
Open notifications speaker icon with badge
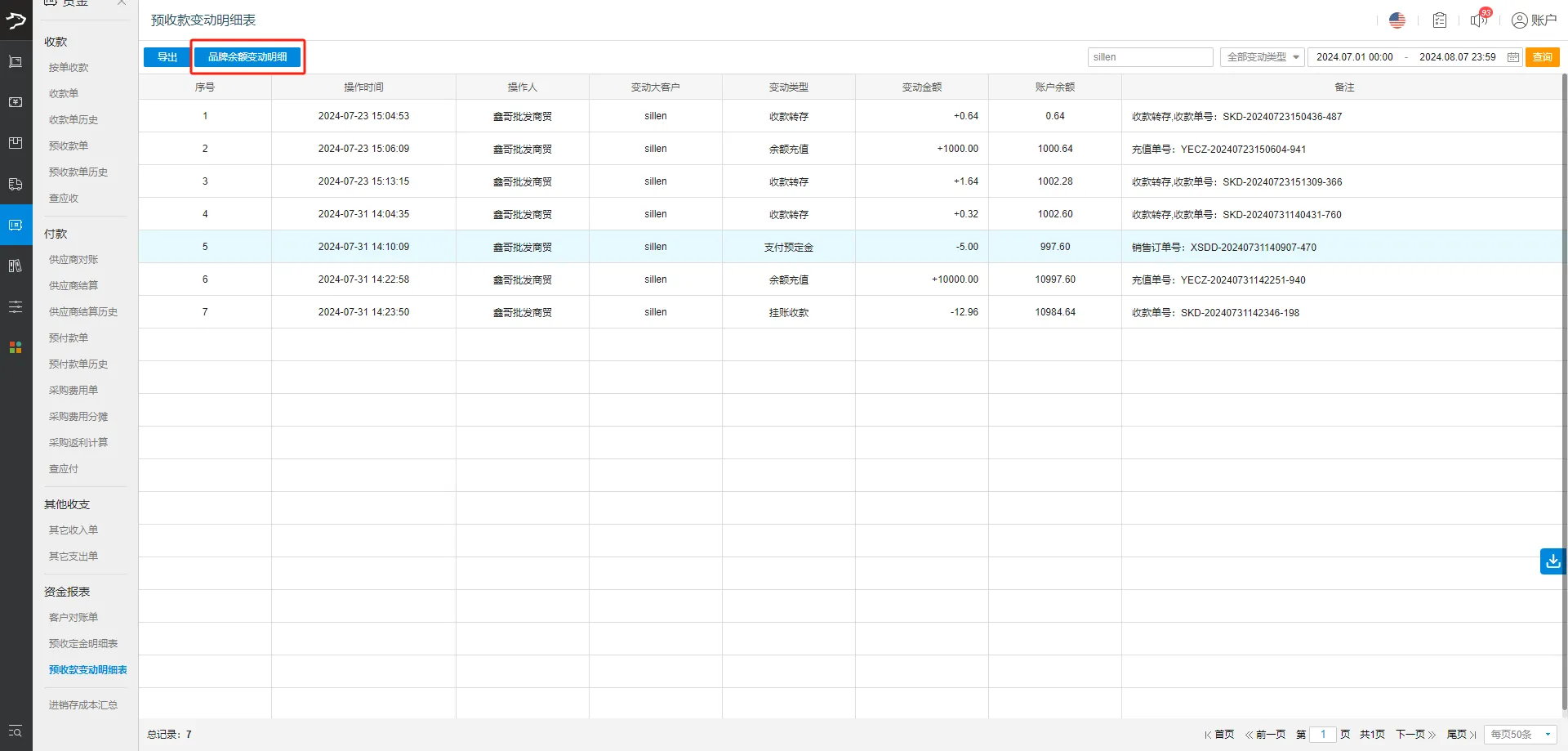tap(1479, 20)
